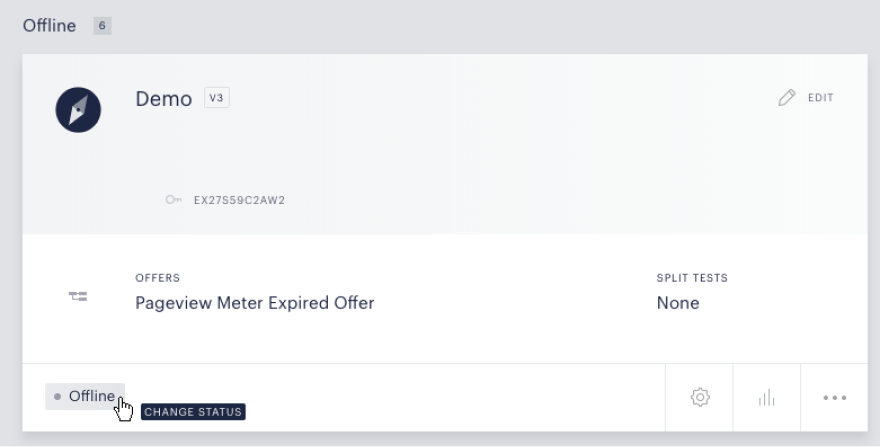Click the offers flow icon
Screen dimensions: 880x447
click(78, 296)
